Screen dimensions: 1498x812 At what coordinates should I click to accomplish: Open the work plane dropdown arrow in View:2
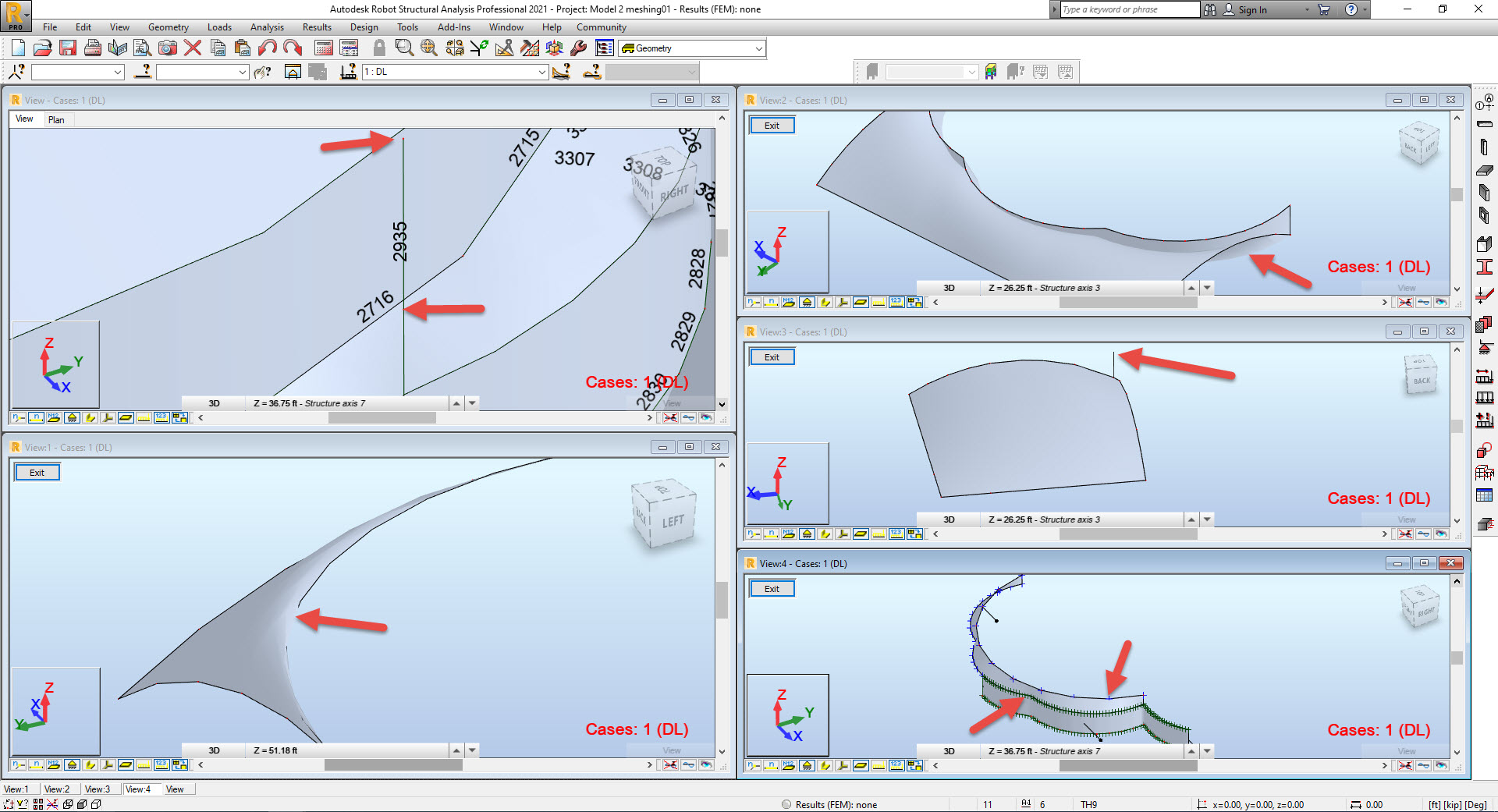coord(1207,288)
